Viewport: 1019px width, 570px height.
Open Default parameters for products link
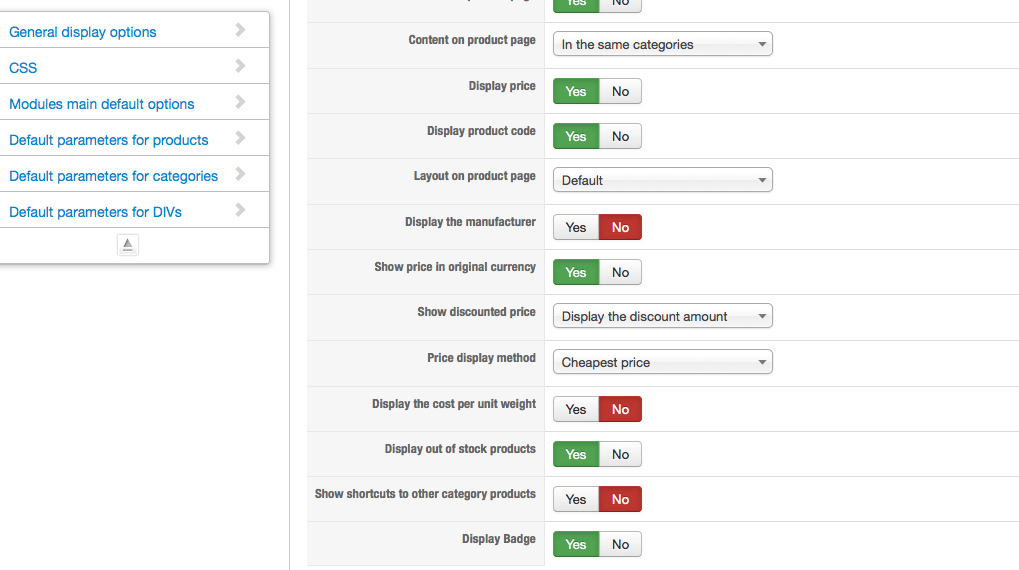click(x=109, y=140)
